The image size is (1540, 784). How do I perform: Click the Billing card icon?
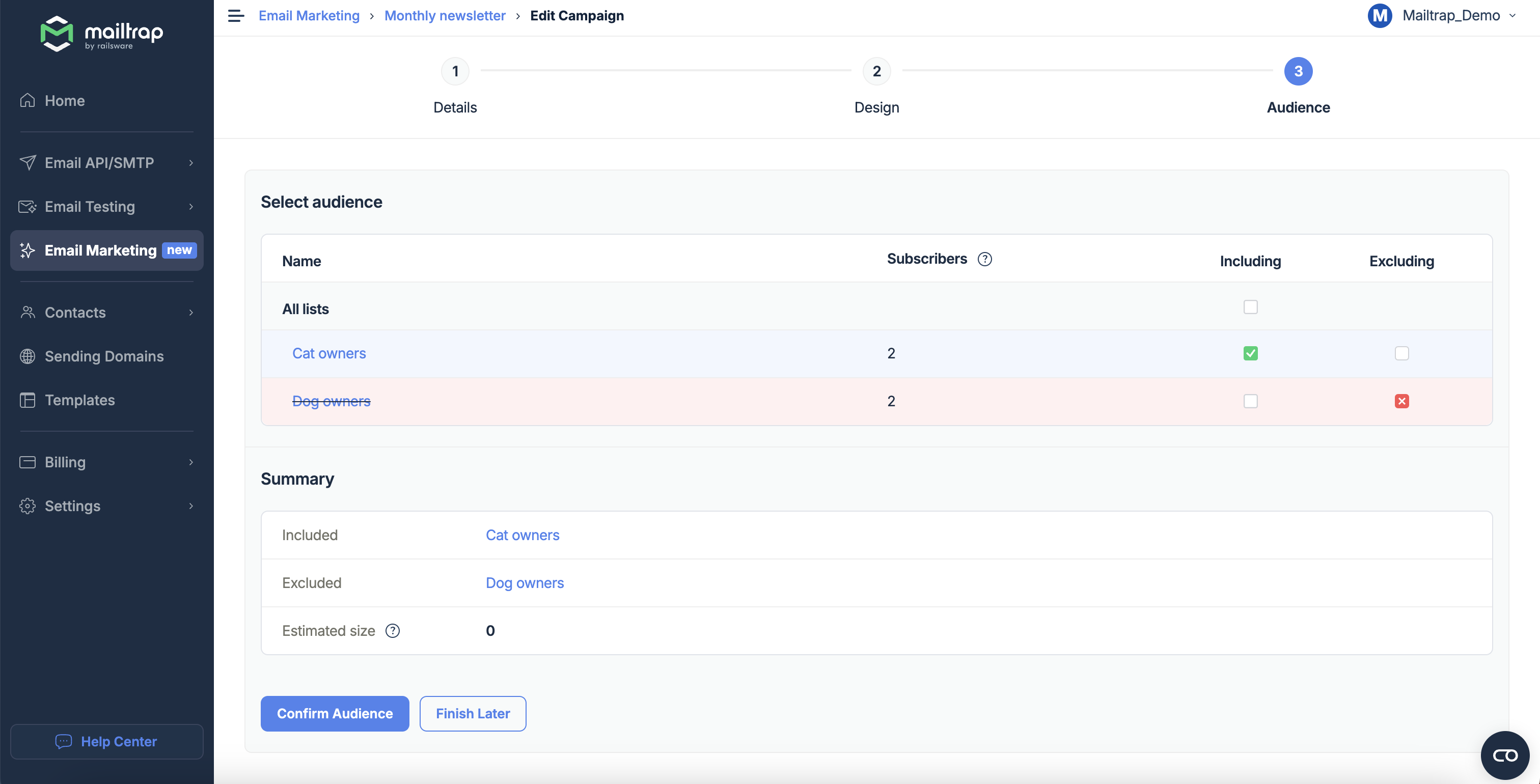click(28, 461)
